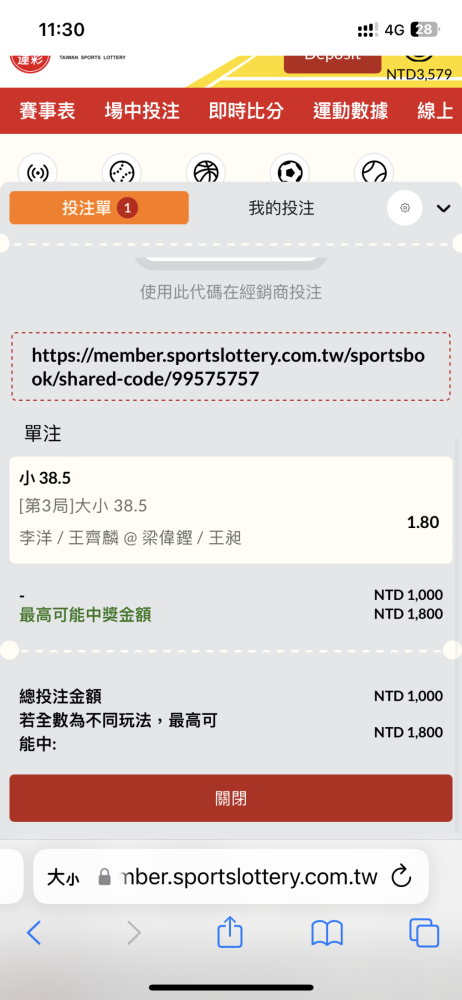Screen dimensions: 462x1000
Task: Click the red 關閉 button
Action: point(231,798)
